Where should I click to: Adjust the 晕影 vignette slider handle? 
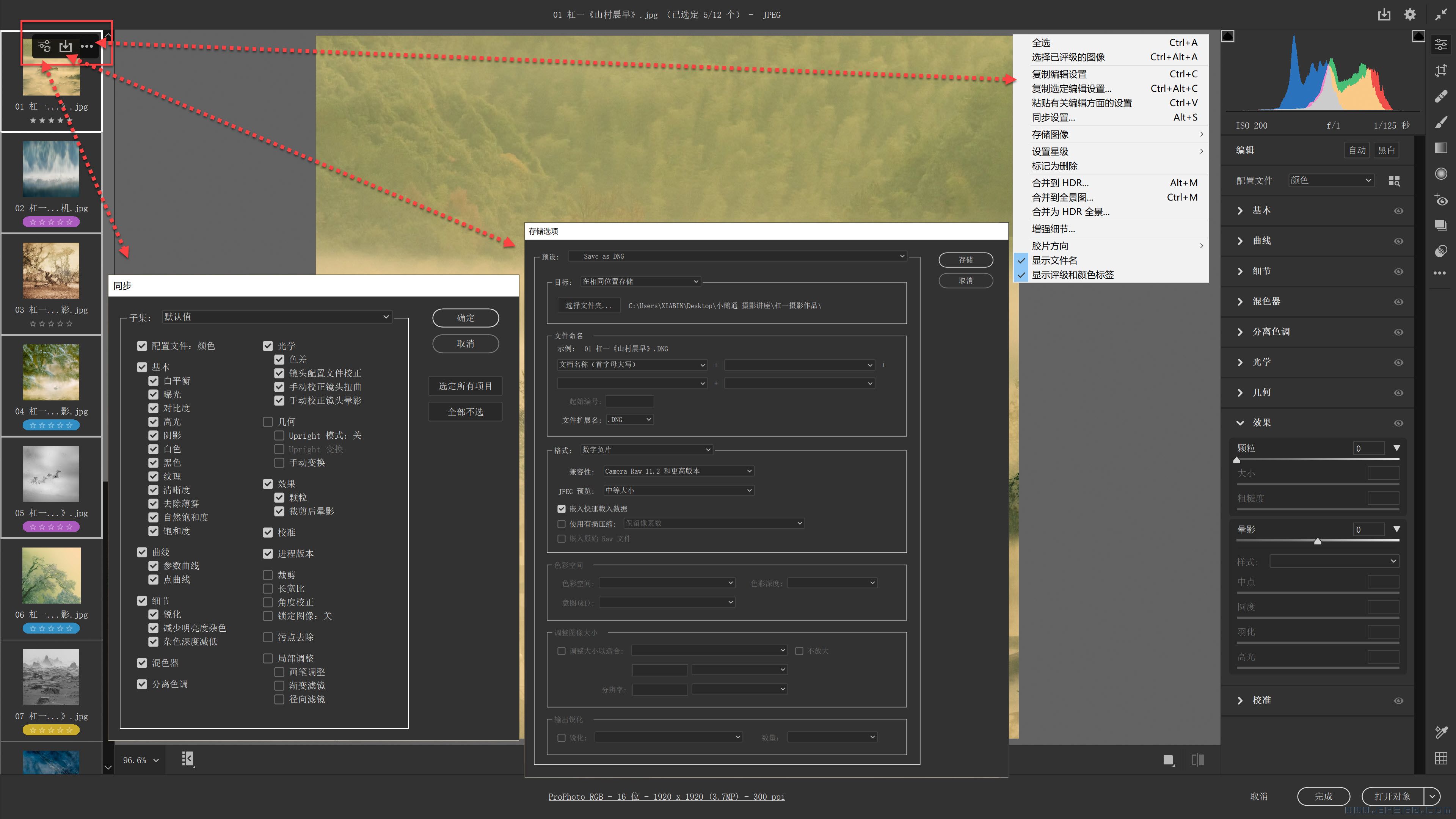coord(1318,541)
